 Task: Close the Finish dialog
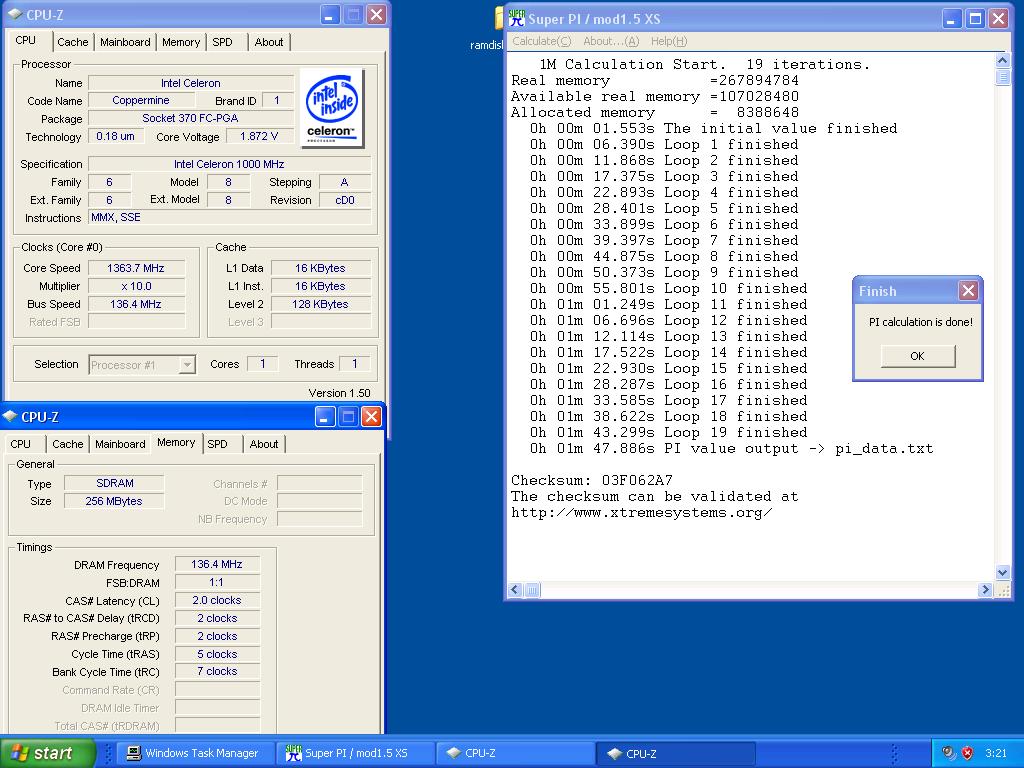click(968, 291)
